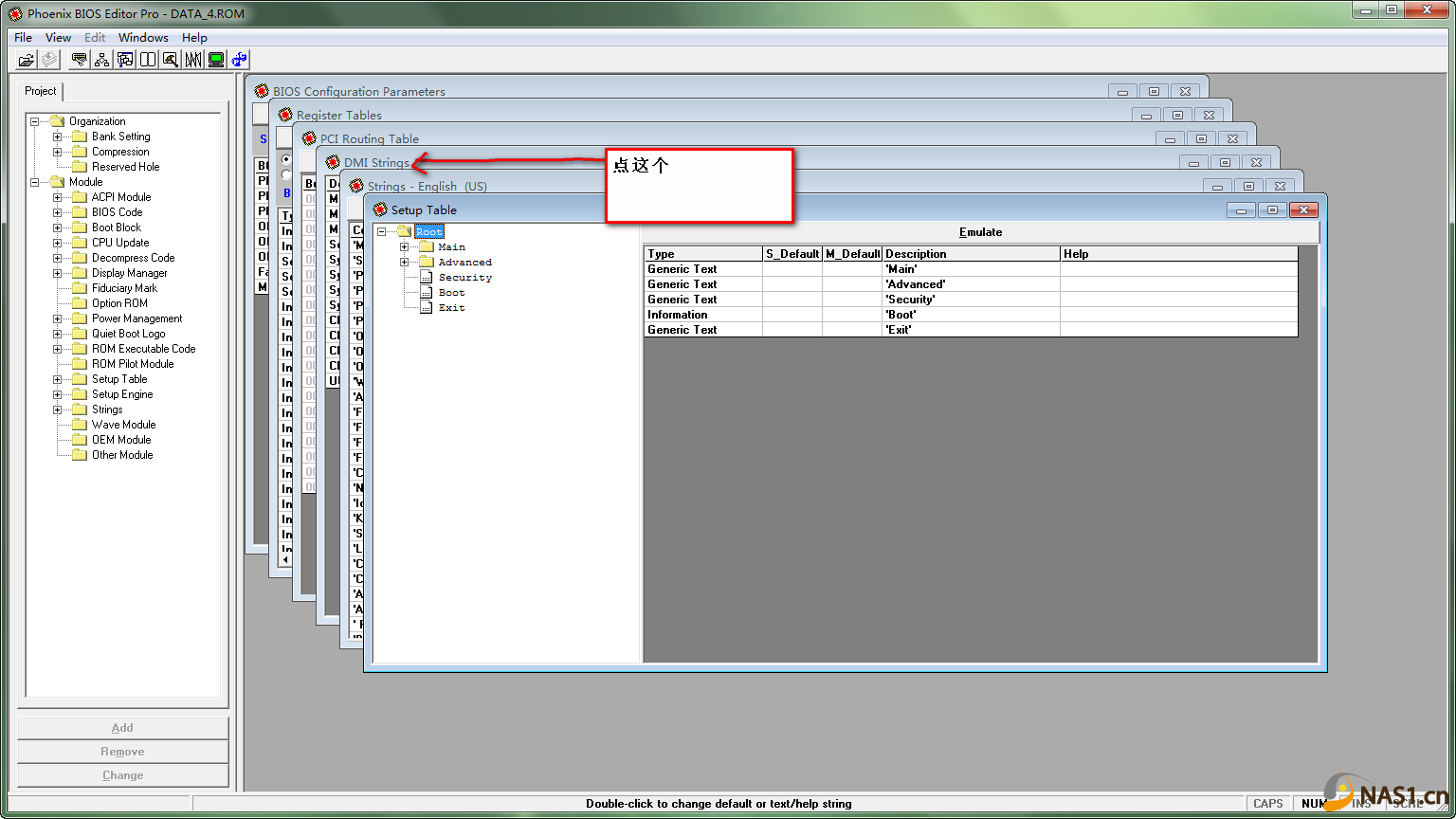Expand the ACPI Module node
The width and height of the screenshot is (1456, 819).
(58, 197)
